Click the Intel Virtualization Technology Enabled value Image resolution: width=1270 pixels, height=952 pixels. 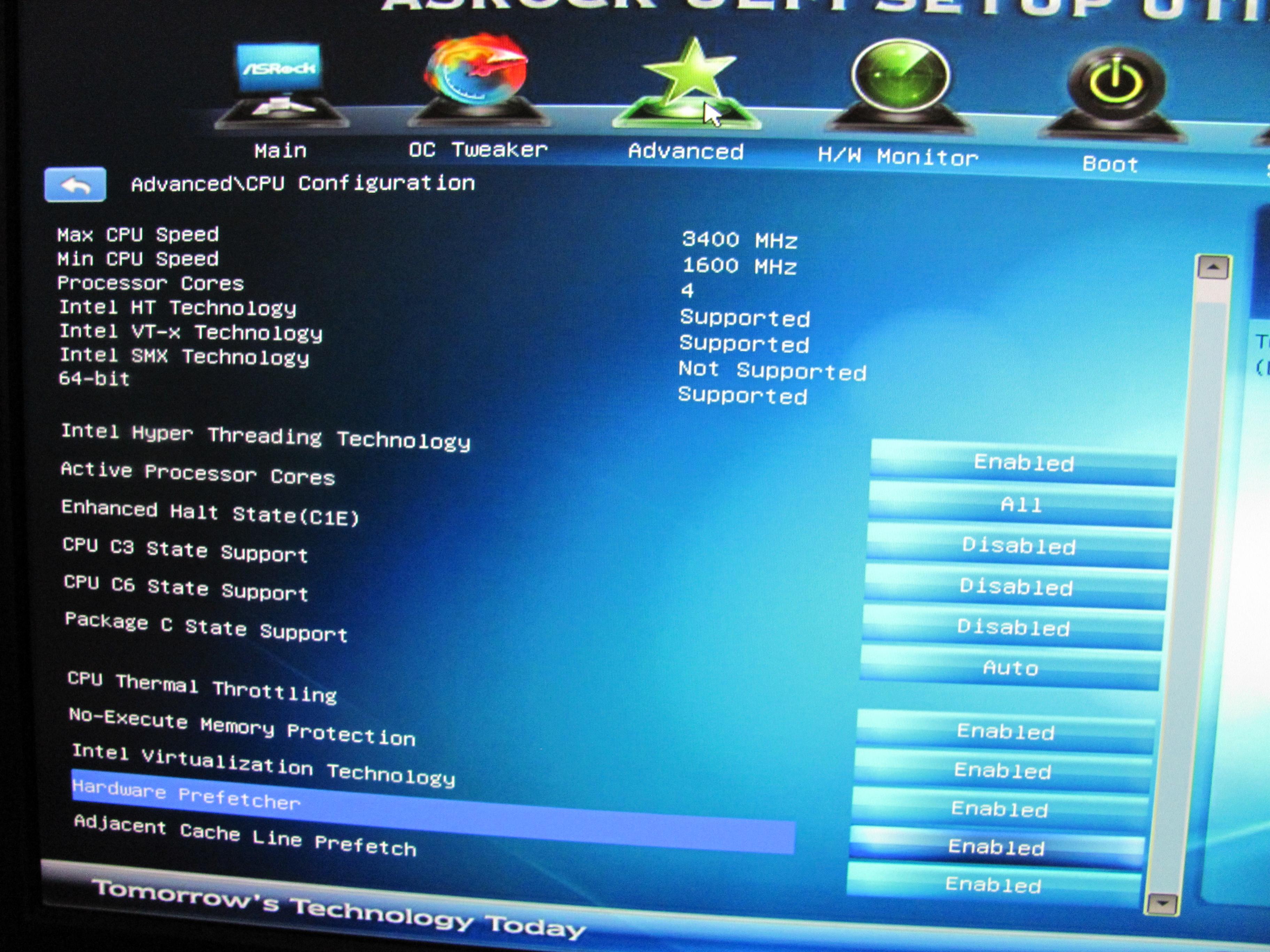[999, 809]
